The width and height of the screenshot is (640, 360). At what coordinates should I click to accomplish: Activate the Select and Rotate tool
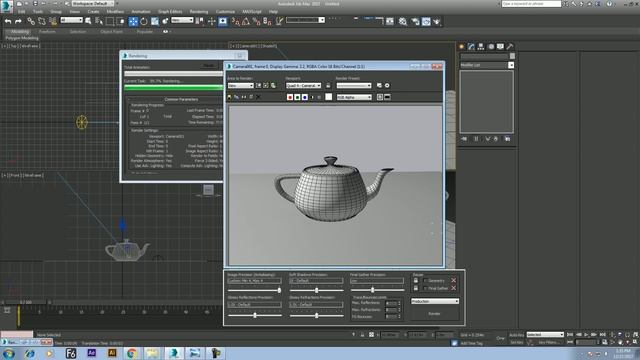point(144,21)
